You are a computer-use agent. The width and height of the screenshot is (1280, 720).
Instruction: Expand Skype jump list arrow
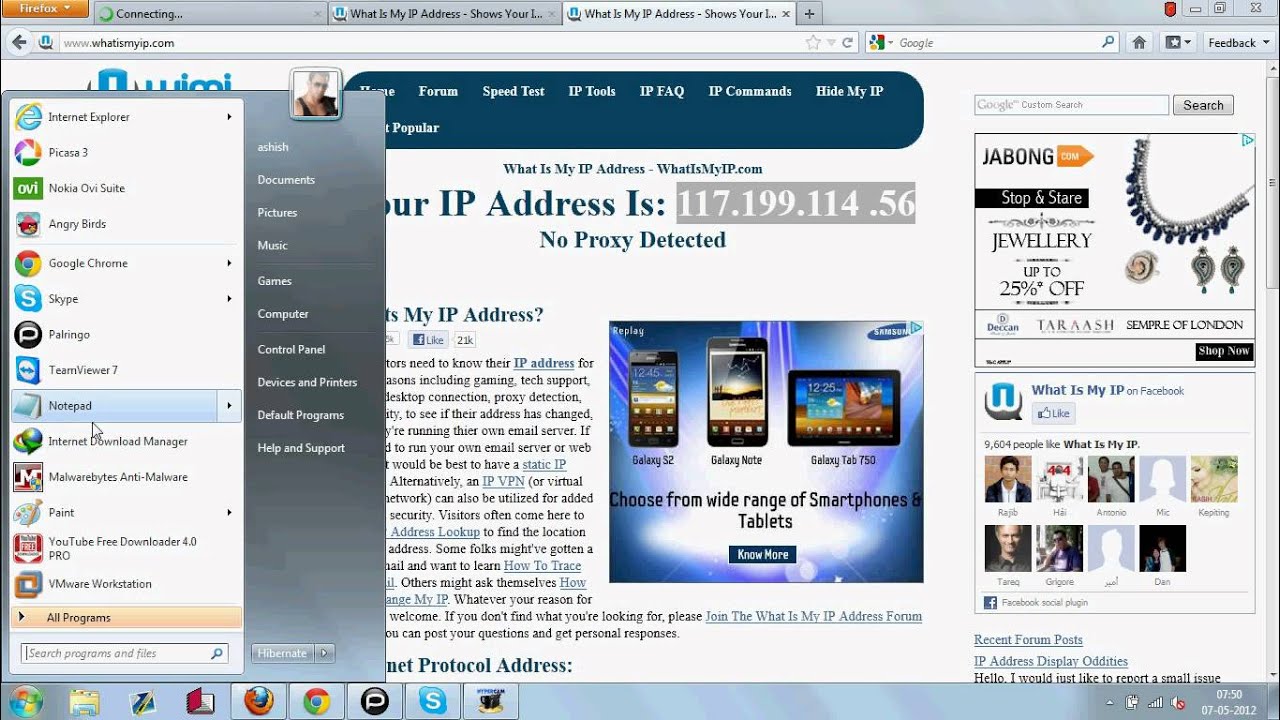coord(229,299)
